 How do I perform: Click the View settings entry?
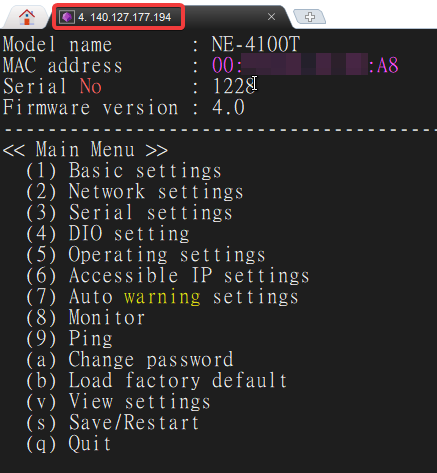click(118, 402)
